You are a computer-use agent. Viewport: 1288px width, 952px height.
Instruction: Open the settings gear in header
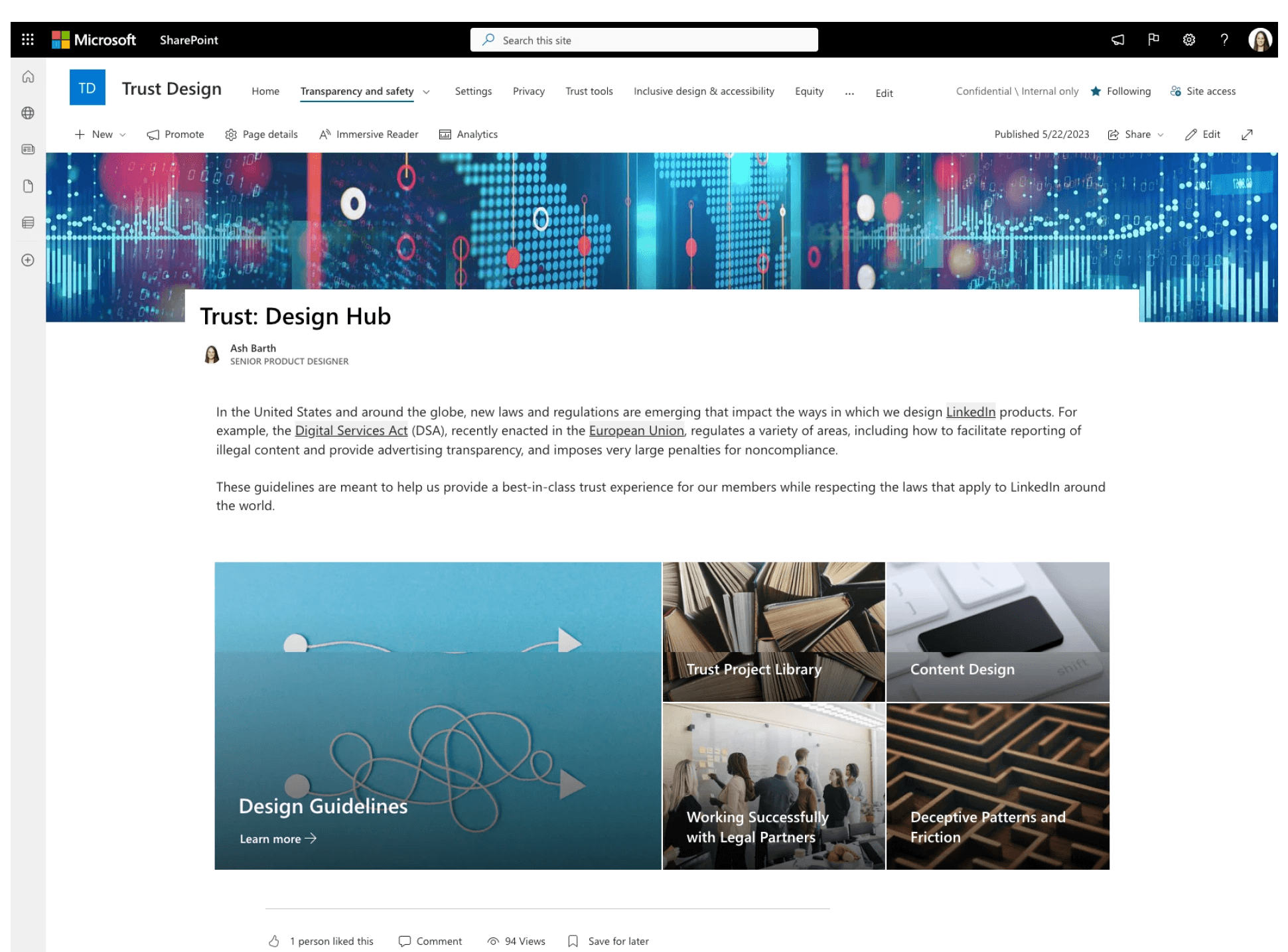coord(1189,40)
